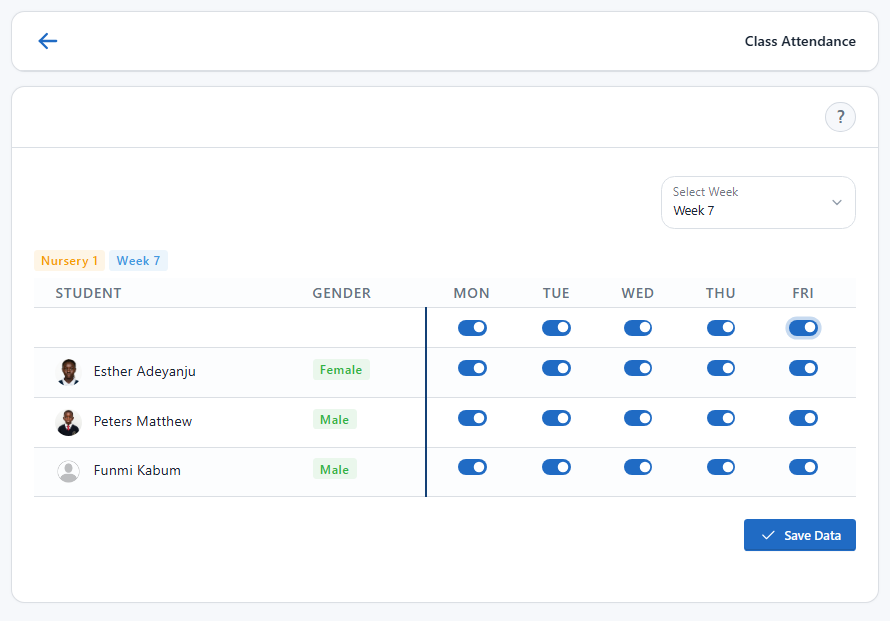Disable Peters Matthew's Tuesday attendance
Viewport: 890px width, 621px height.
pyautogui.click(x=556, y=418)
